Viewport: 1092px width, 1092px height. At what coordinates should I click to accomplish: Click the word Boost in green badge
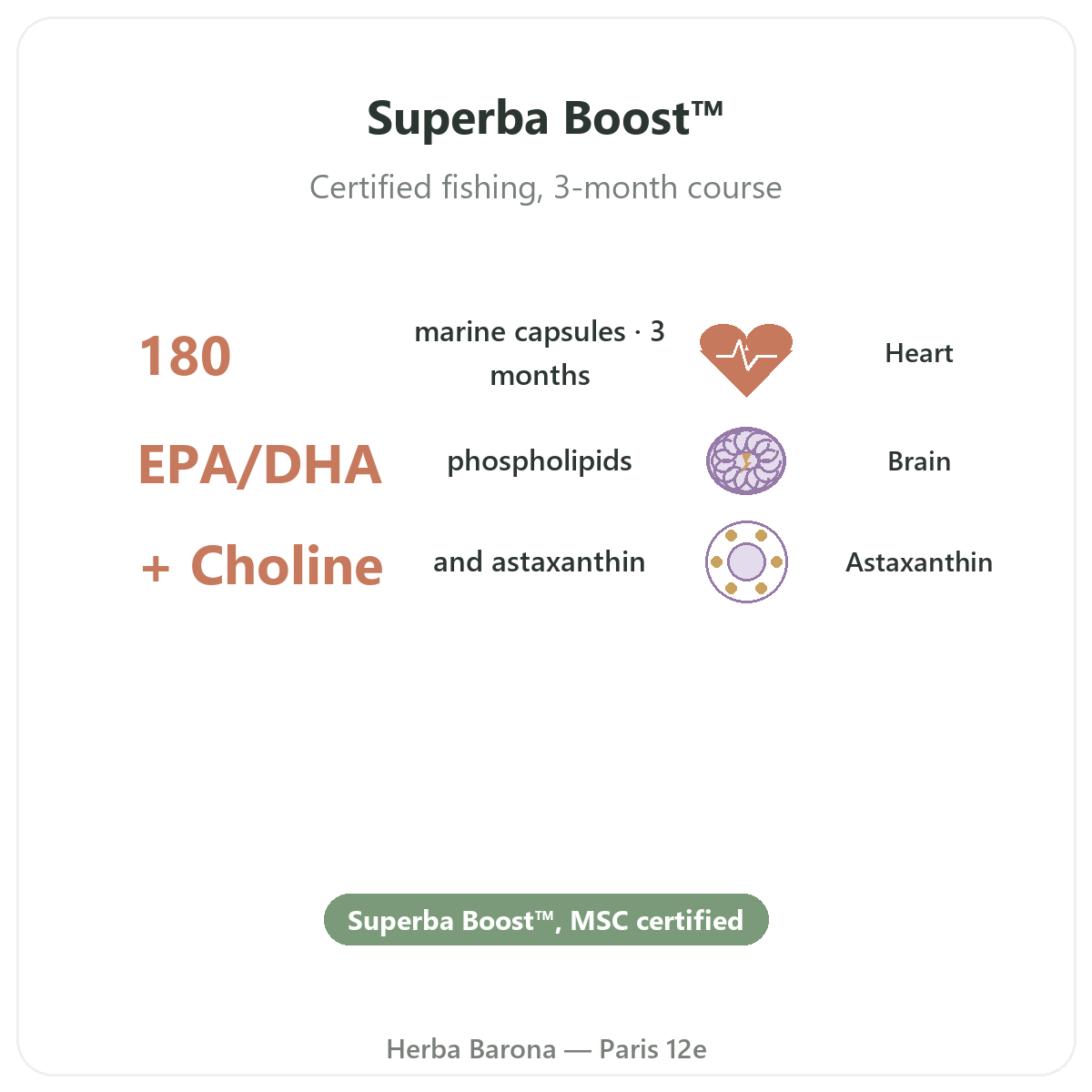pos(498,920)
